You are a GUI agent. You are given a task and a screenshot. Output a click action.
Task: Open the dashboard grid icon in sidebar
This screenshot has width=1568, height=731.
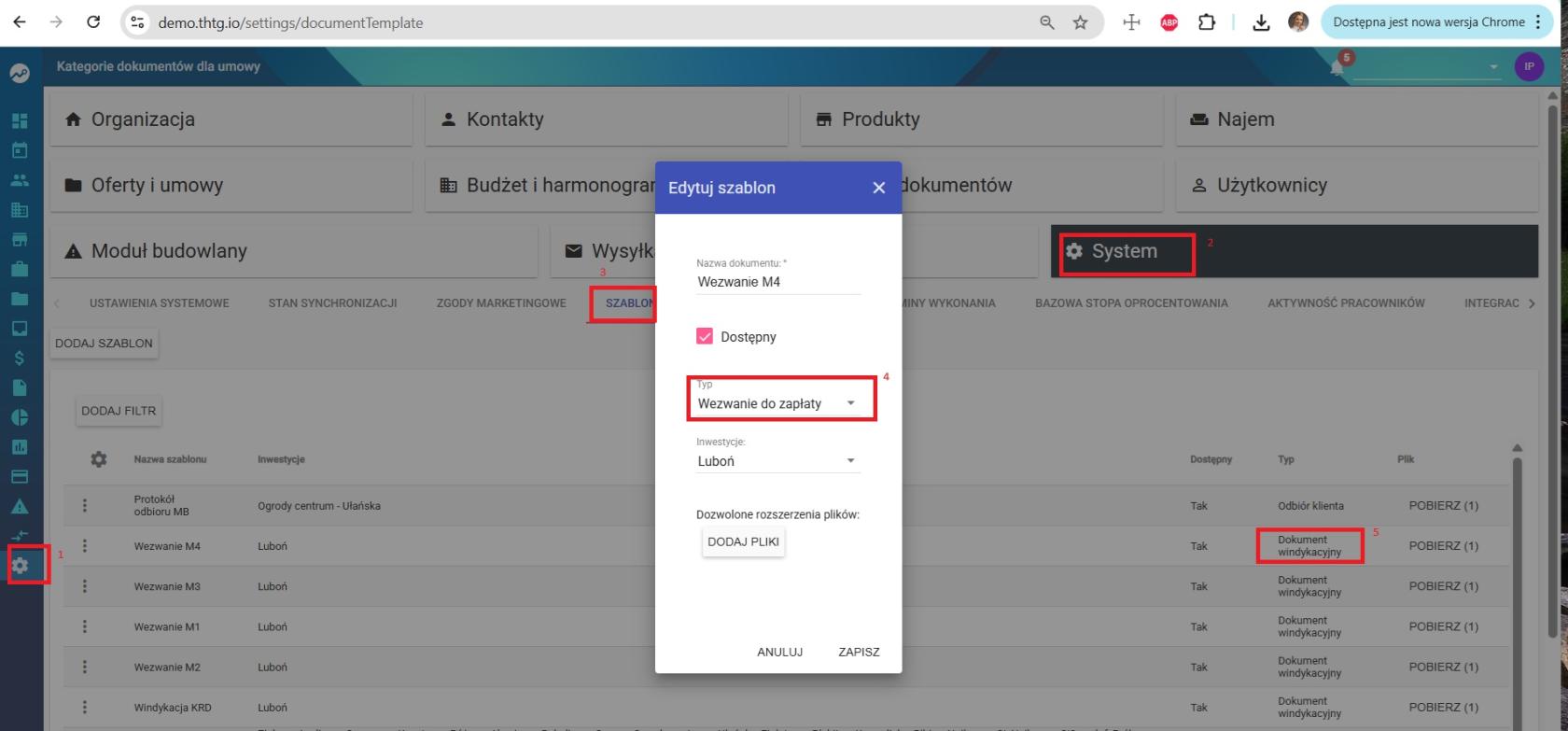click(20, 120)
